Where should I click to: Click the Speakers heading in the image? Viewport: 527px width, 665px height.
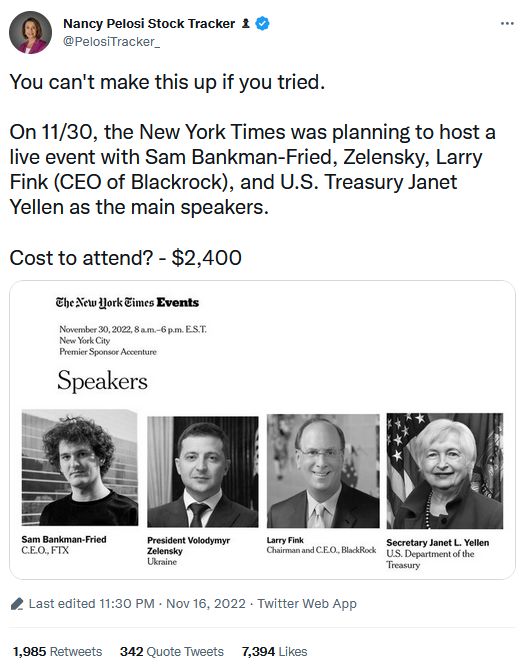(103, 380)
